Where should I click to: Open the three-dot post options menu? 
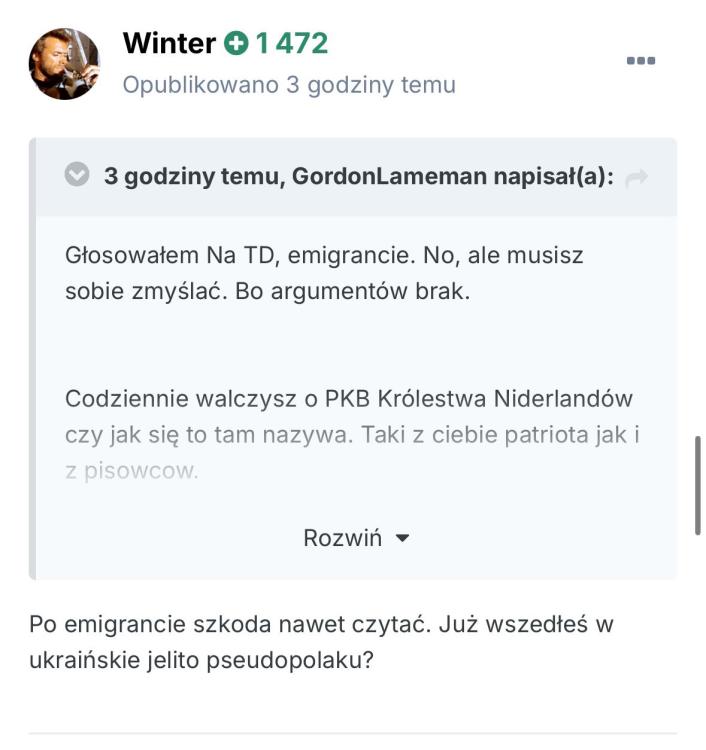(x=640, y=61)
